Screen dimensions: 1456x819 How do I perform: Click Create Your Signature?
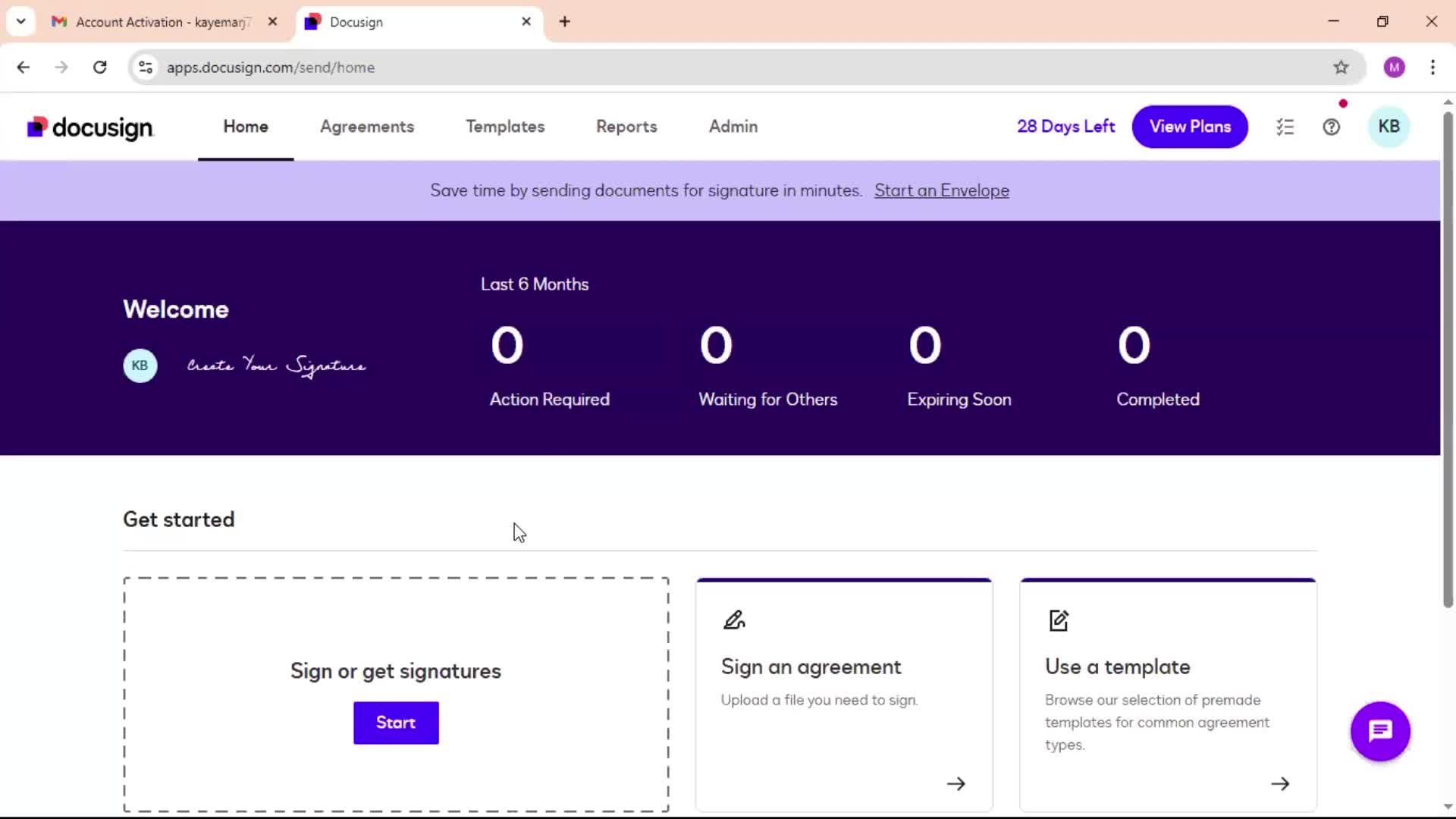276,366
